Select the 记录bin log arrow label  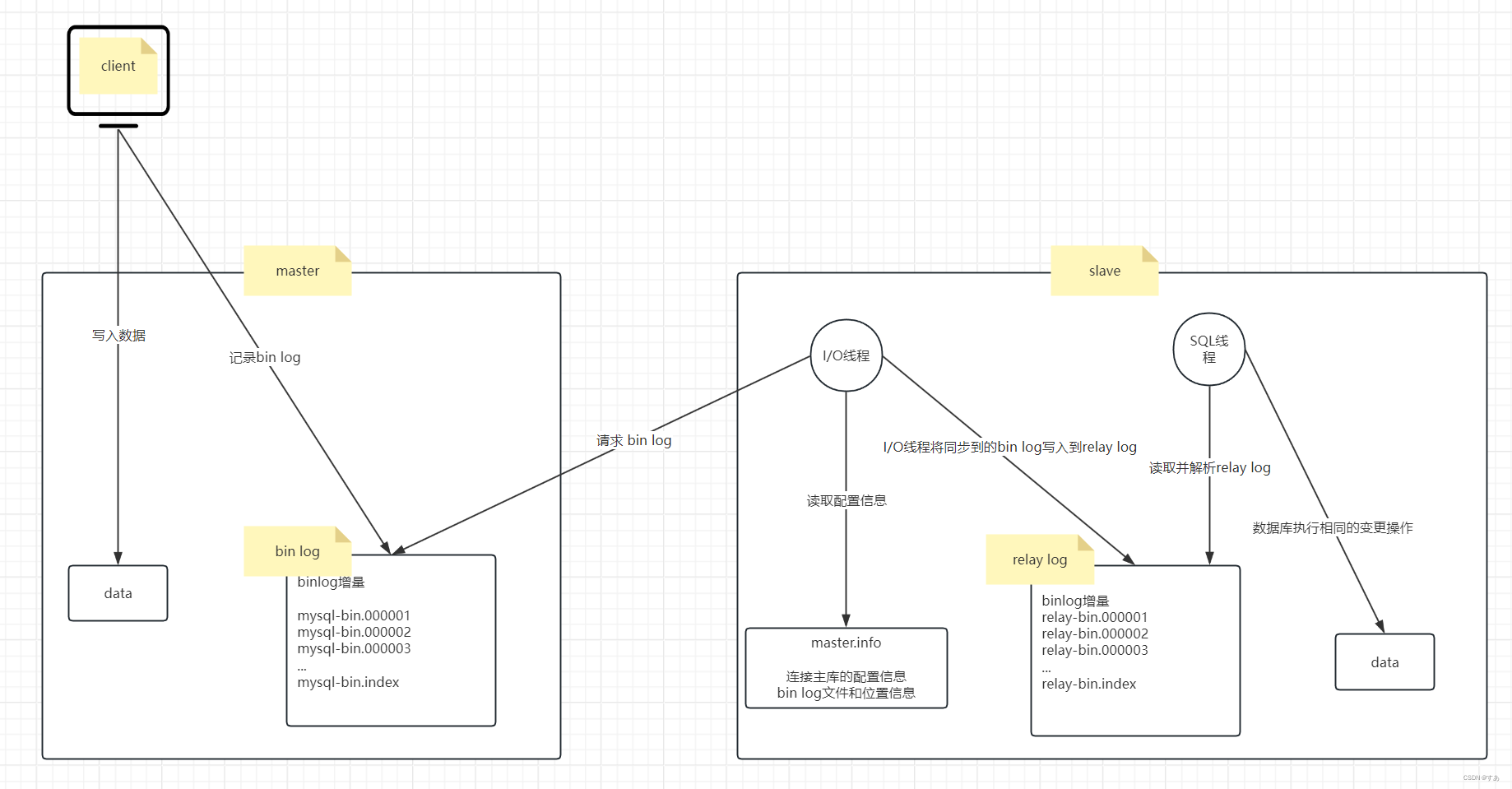pyautogui.click(x=265, y=357)
